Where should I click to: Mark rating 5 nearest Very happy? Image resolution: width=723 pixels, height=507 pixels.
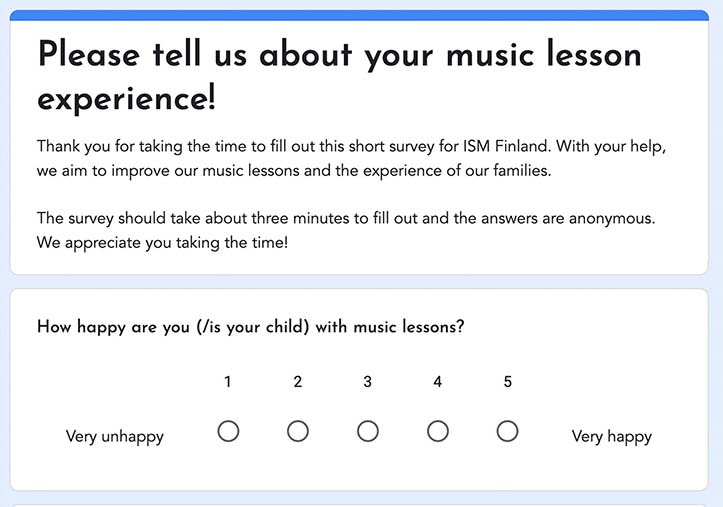coord(507,431)
